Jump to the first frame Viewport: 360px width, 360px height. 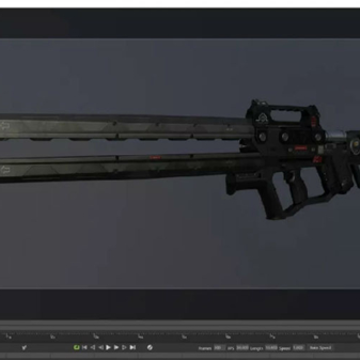(85, 347)
